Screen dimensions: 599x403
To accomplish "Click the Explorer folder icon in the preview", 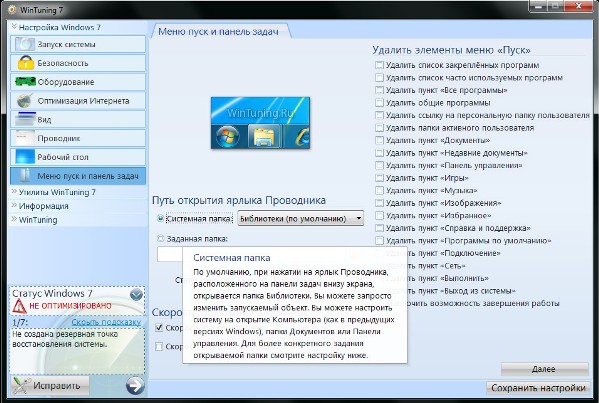I will pyautogui.click(x=264, y=137).
